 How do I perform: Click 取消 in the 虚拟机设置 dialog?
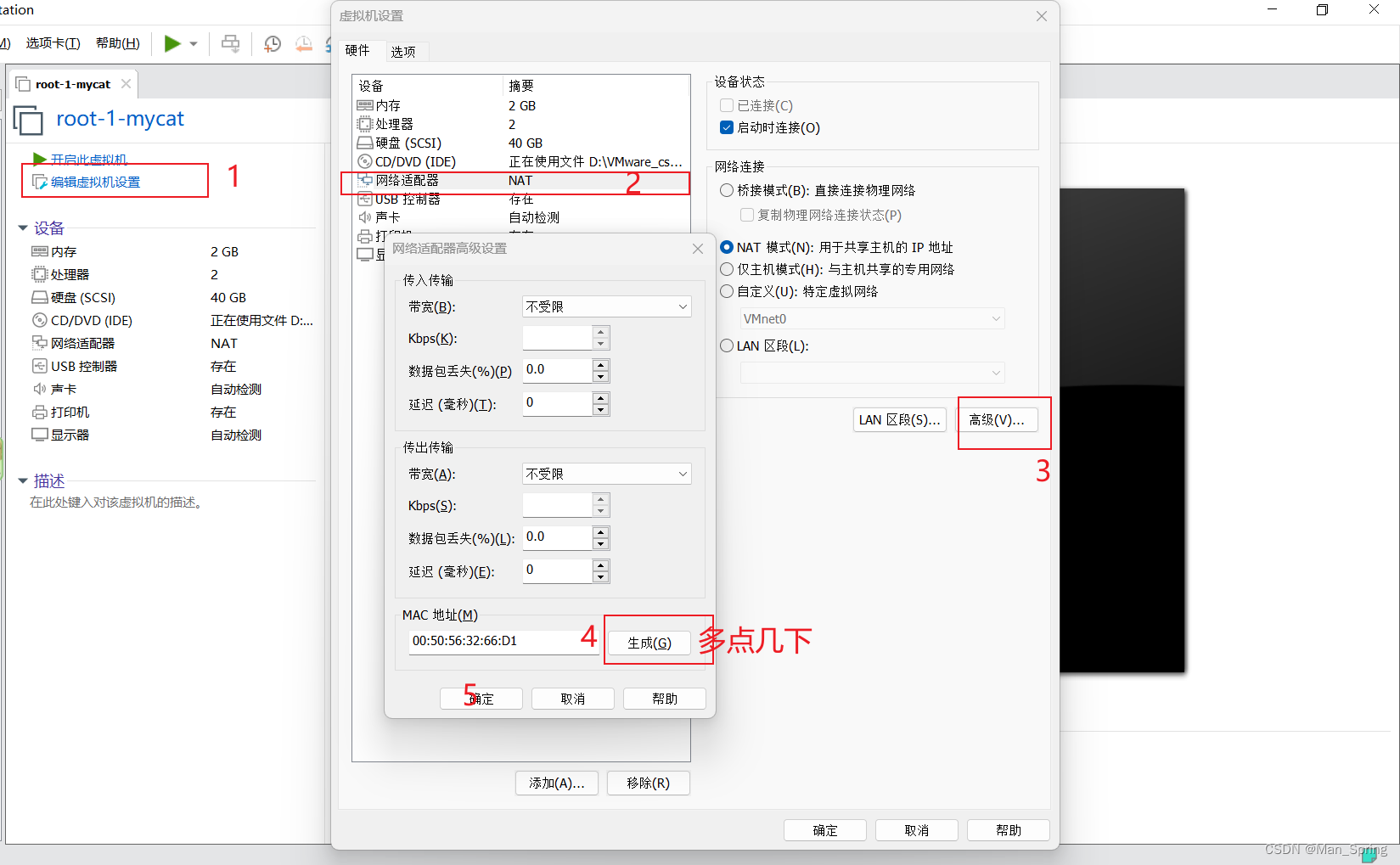tap(917, 830)
